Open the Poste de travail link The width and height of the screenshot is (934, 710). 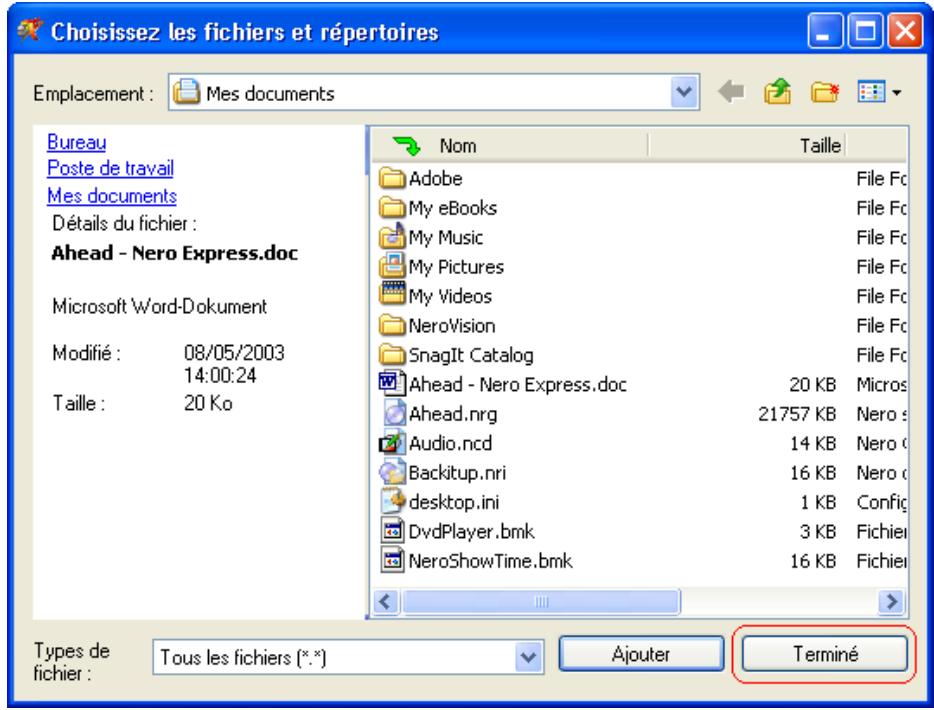(x=110, y=168)
